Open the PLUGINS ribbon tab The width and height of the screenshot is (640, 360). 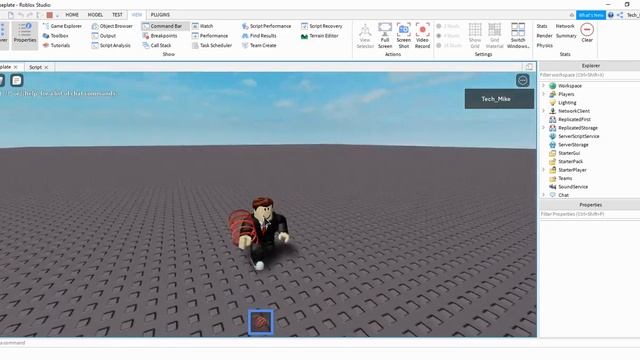click(x=160, y=15)
